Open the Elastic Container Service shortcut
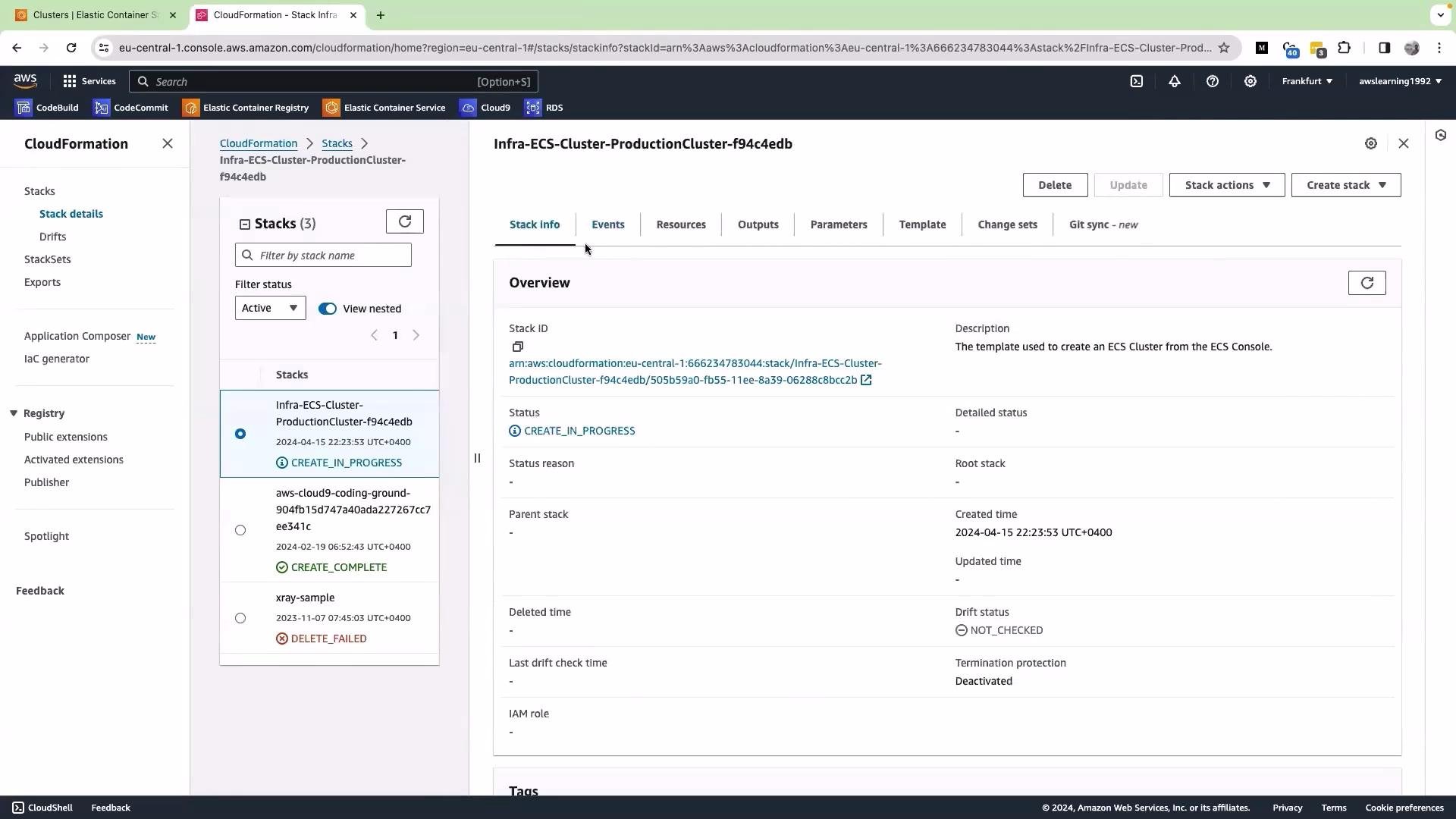This screenshot has height=819, width=1456. (385, 108)
